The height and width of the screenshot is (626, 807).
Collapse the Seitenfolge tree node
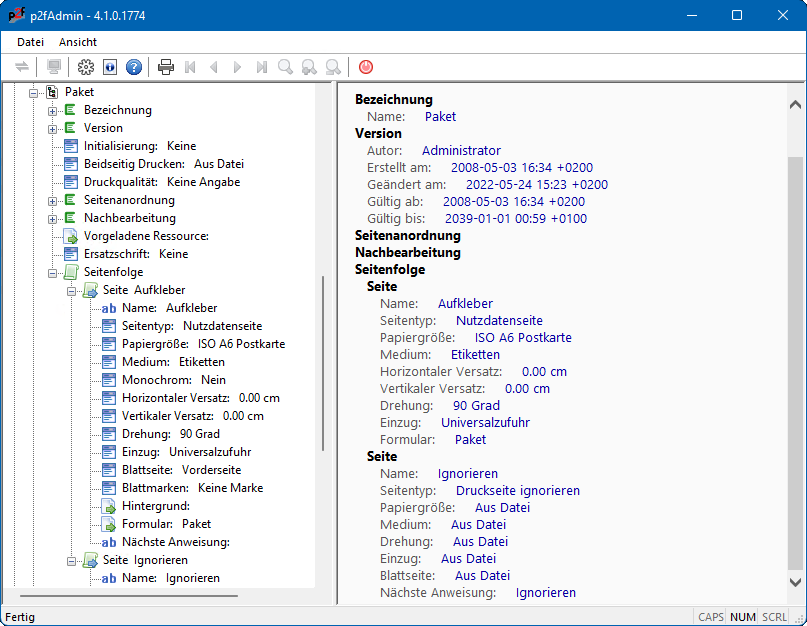[53, 272]
